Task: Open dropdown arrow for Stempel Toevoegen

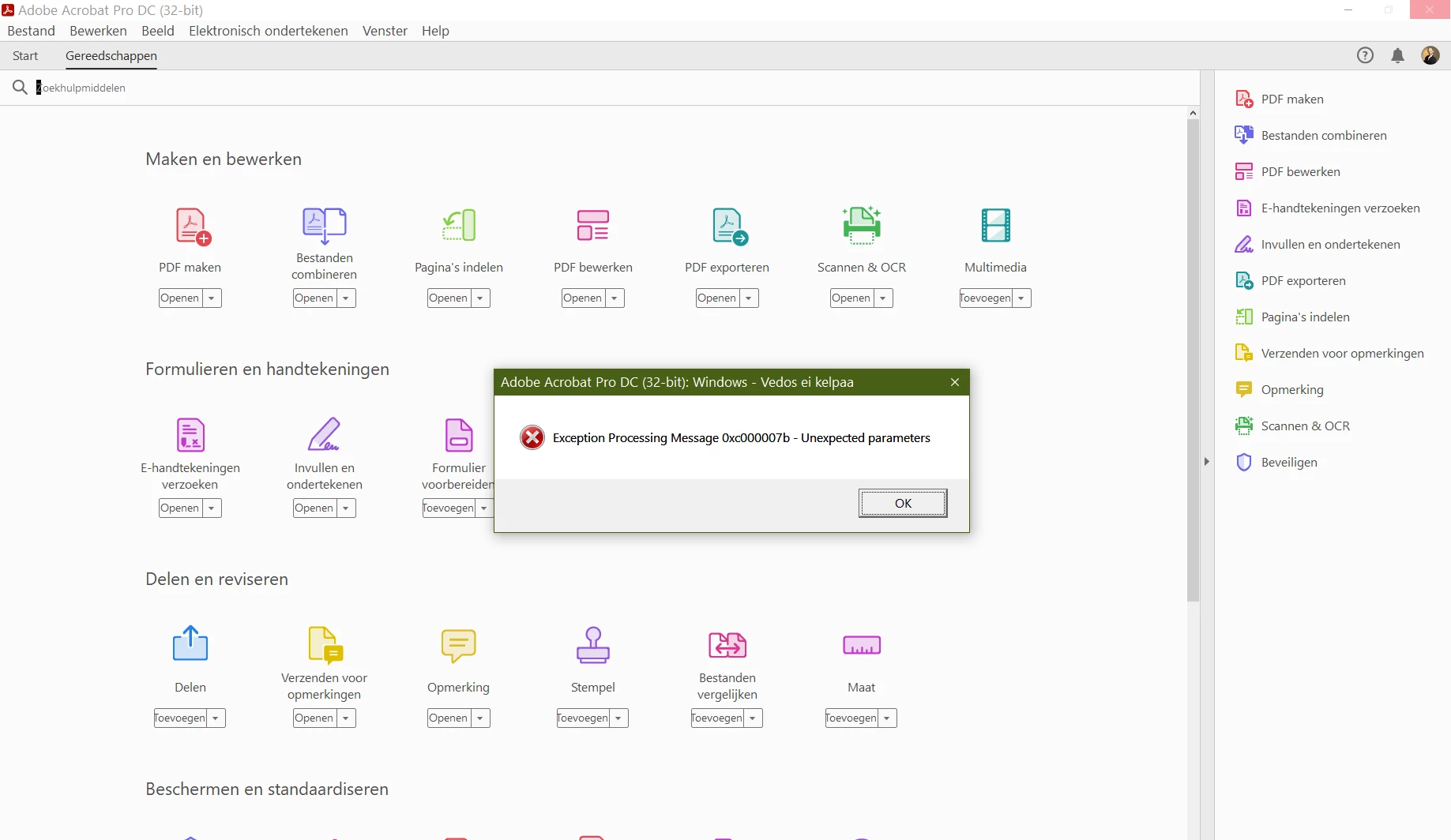Action: click(x=618, y=718)
